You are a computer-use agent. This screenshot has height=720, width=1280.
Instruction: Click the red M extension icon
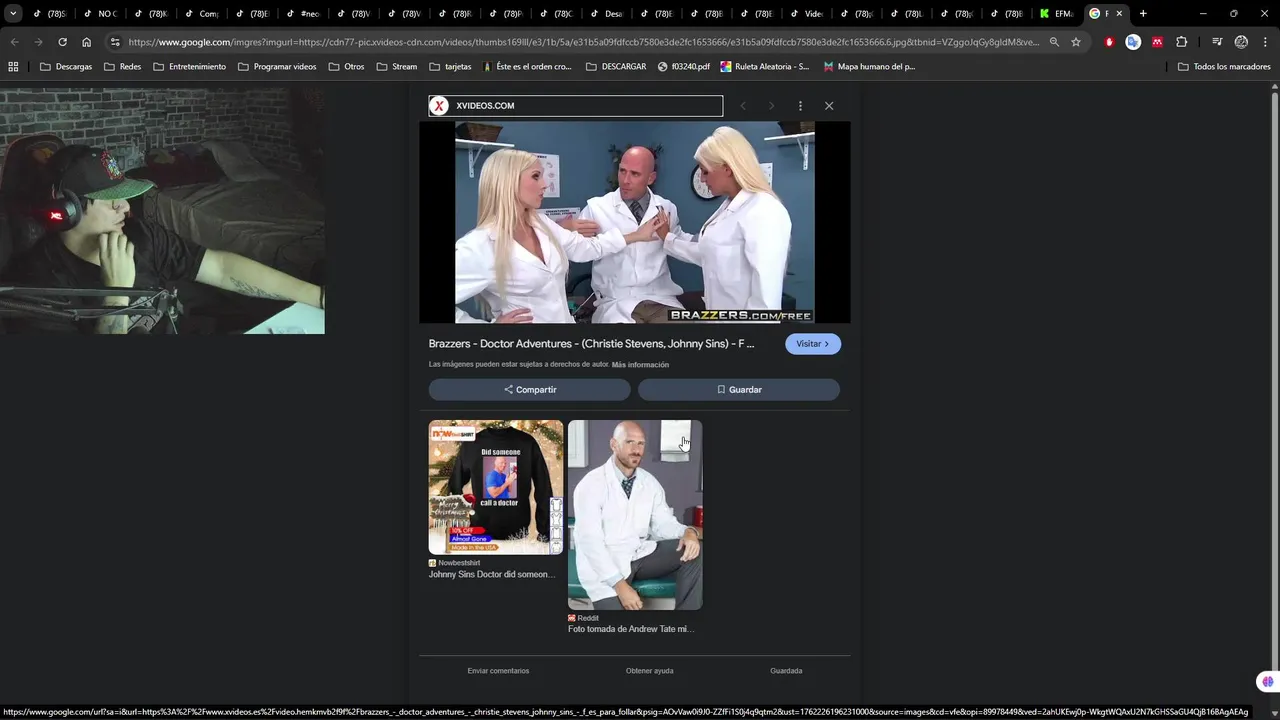pos(1157,42)
